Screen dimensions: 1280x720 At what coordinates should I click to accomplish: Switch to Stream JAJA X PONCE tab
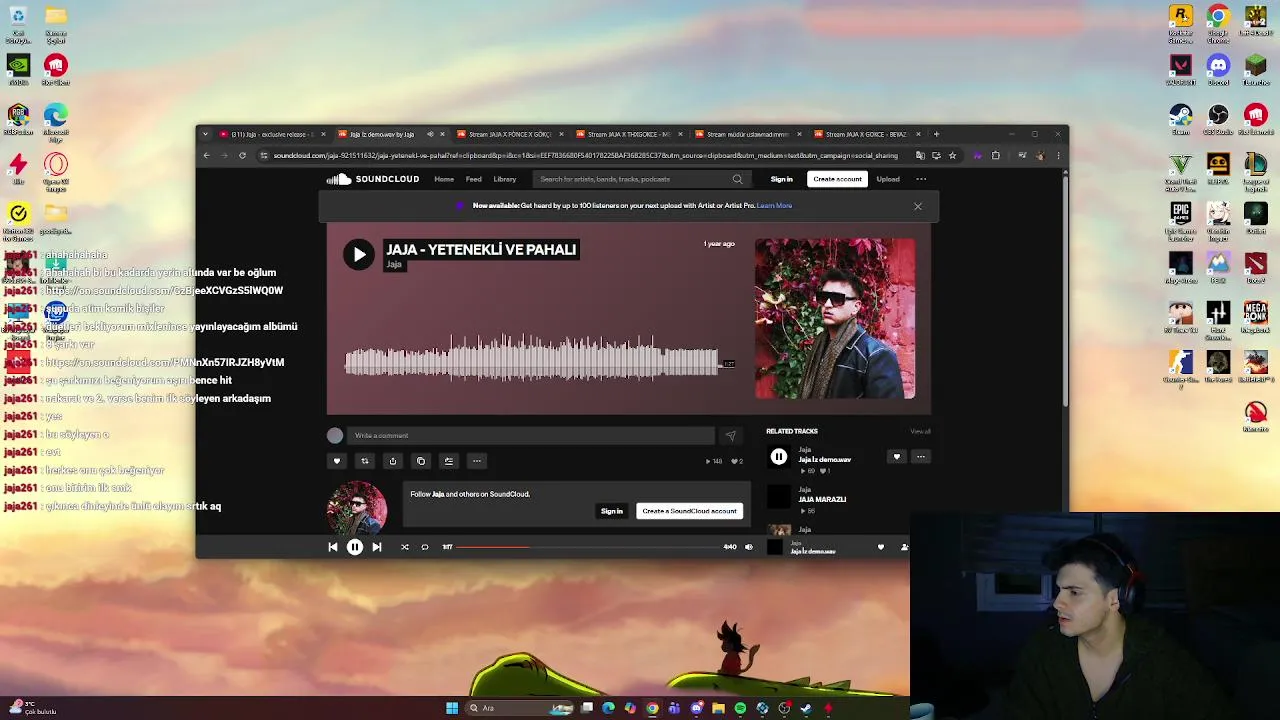508,134
